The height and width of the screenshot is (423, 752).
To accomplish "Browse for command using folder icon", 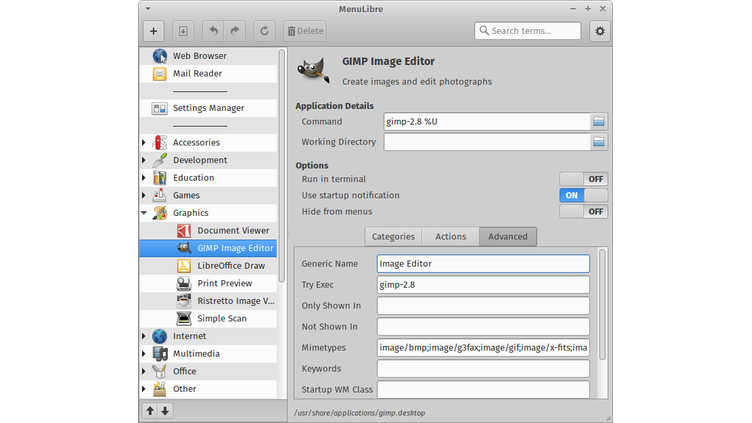I will 598,121.
